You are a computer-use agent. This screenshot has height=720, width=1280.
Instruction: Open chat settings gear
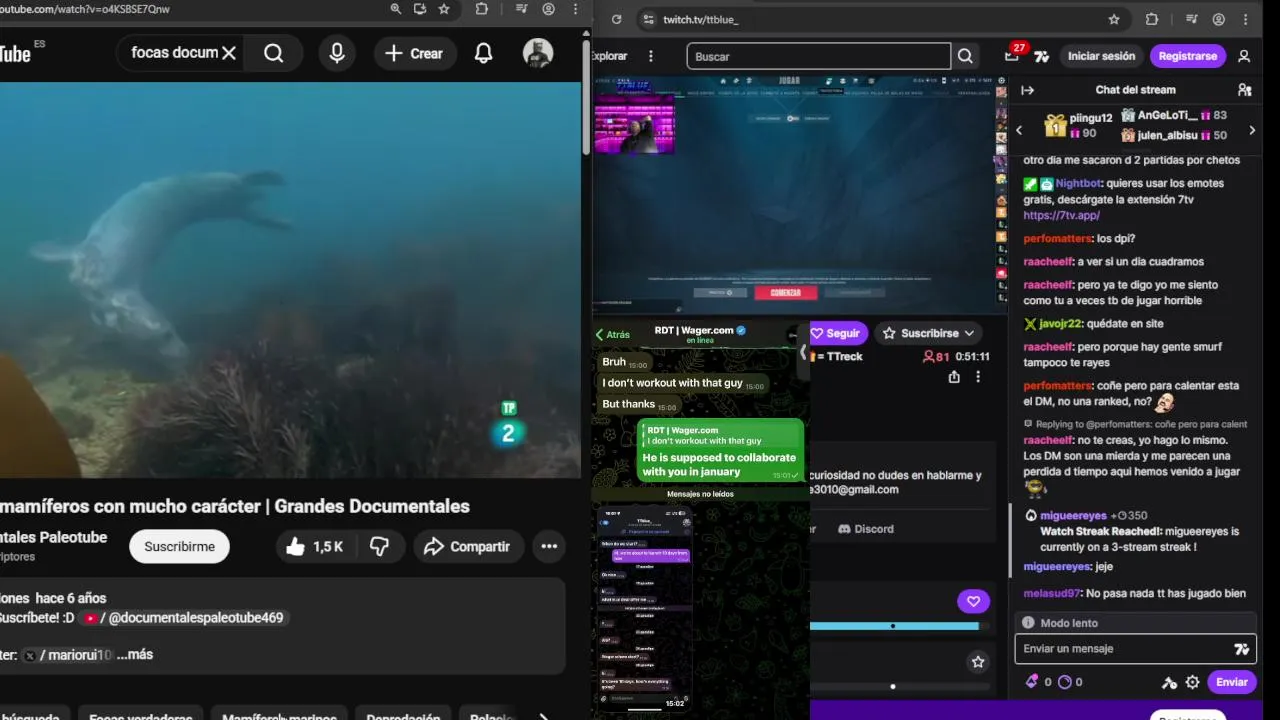click(x=1192, y=682)
